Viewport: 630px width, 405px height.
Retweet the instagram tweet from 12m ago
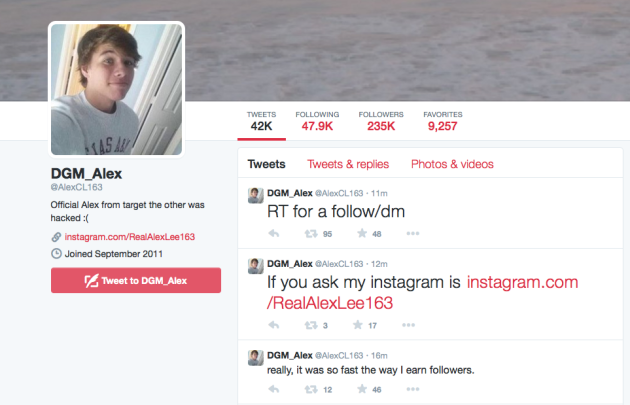coord(311,325)
